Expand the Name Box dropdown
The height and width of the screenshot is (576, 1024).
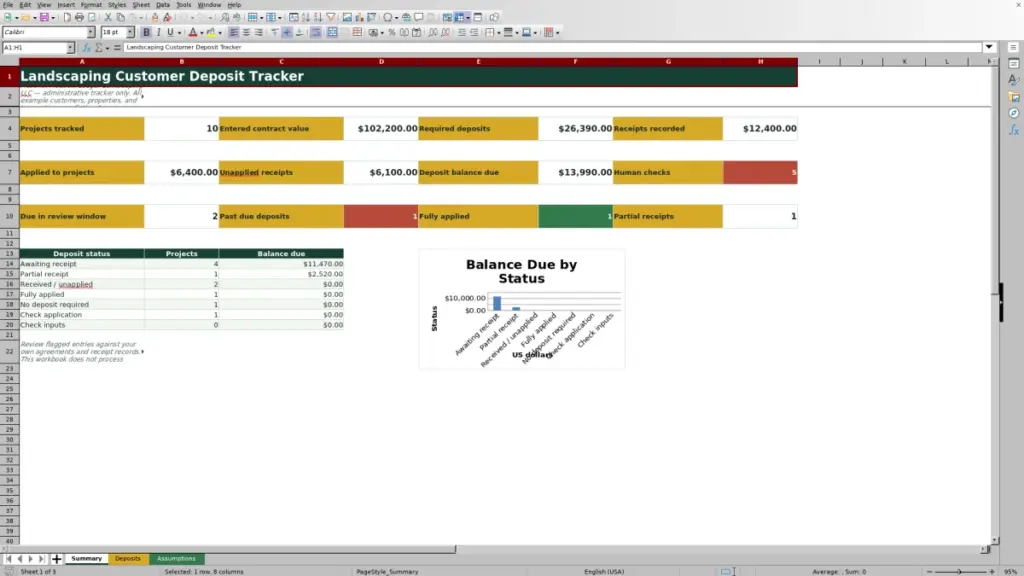(x=70, y=48)
